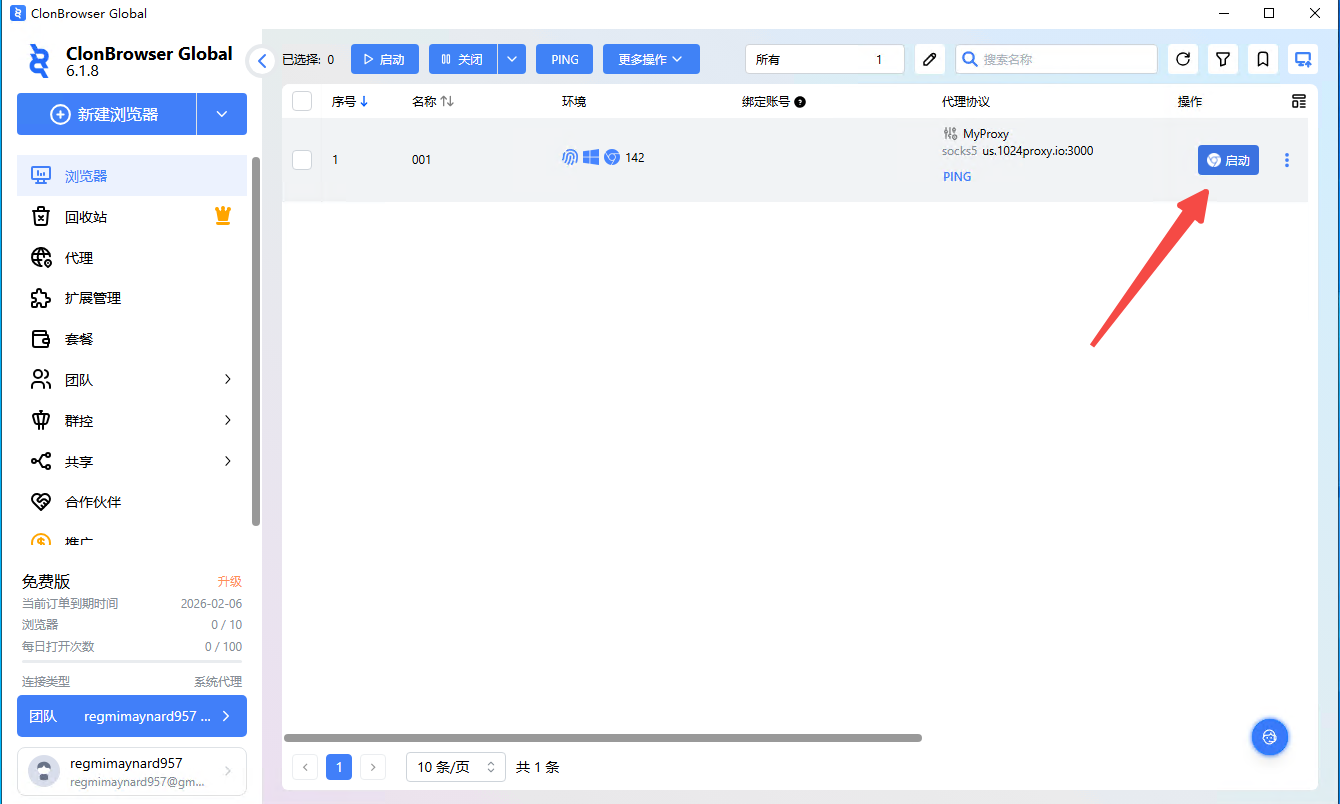Open 代理 in the sidebar

click(x=79, y=258)
